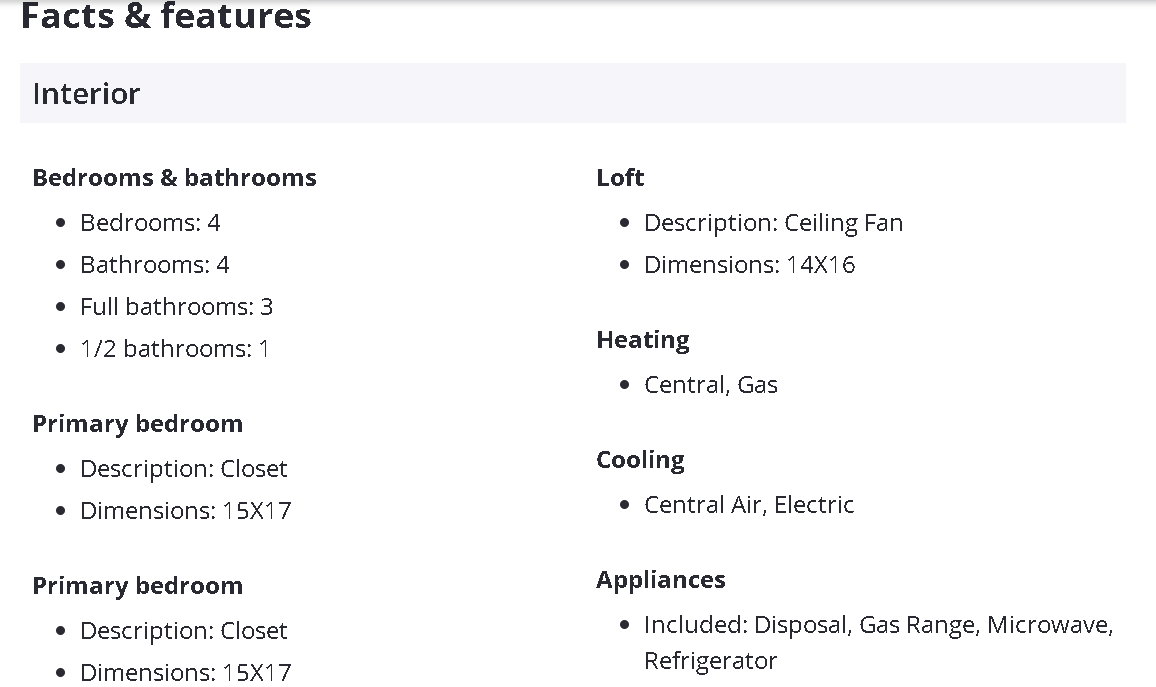
Task: Click the Bedrooms: 4 list item
Action: (x=150, y=223)
